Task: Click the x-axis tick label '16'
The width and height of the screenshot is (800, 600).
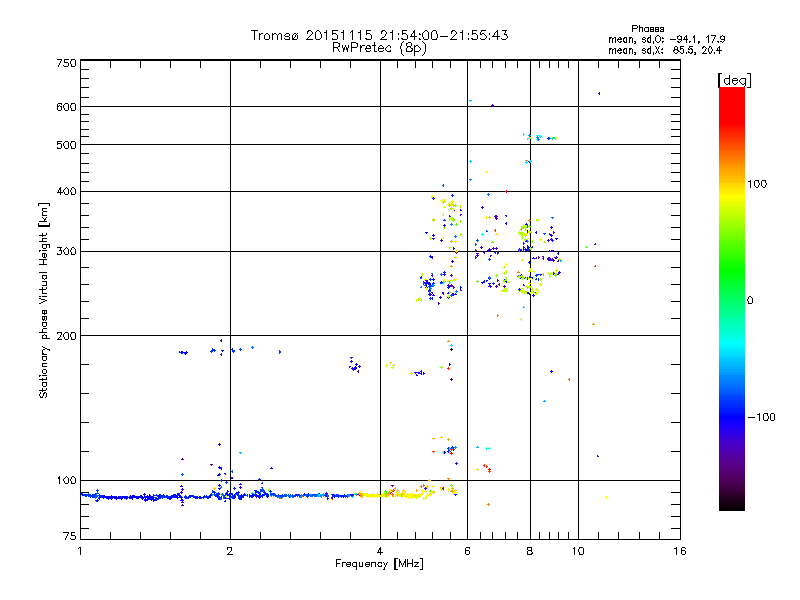Action: click(680, 551)
